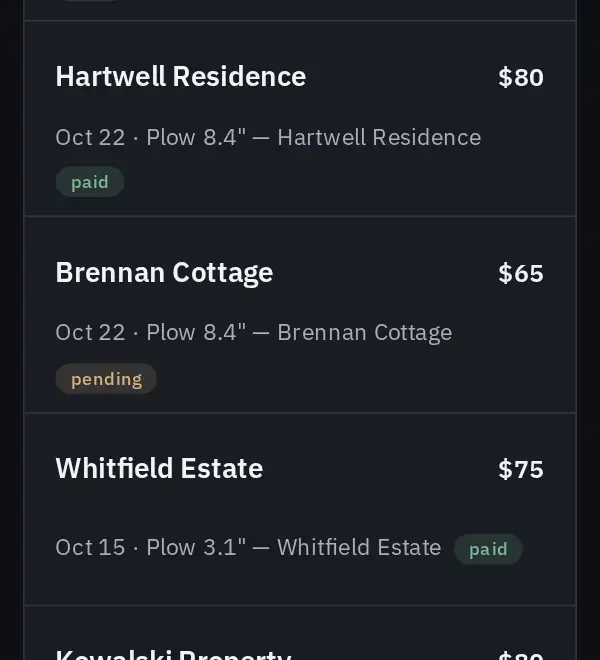This screenshot has height=660, width=600.
Task: Select the Oct 22 Hartwell Residence plow description
Action: [x=268, y=137]
